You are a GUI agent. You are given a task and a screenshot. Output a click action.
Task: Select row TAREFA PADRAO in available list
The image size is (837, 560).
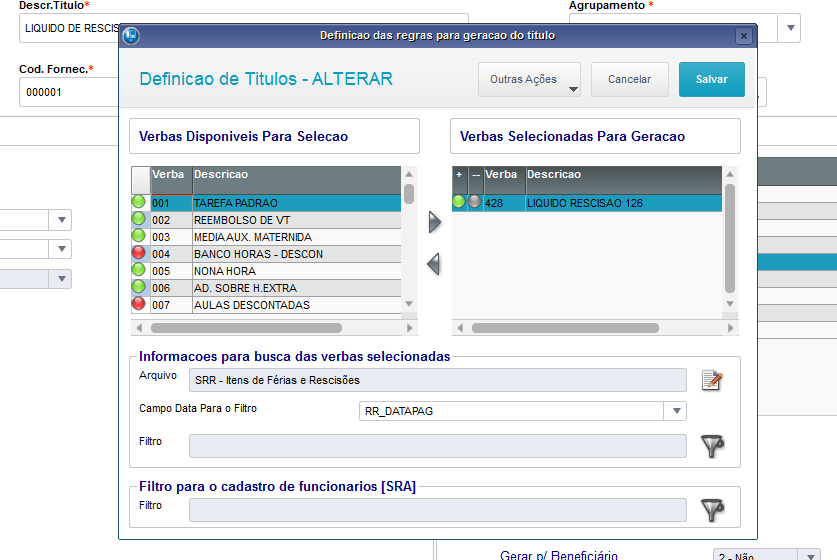(x=266, y=203)
